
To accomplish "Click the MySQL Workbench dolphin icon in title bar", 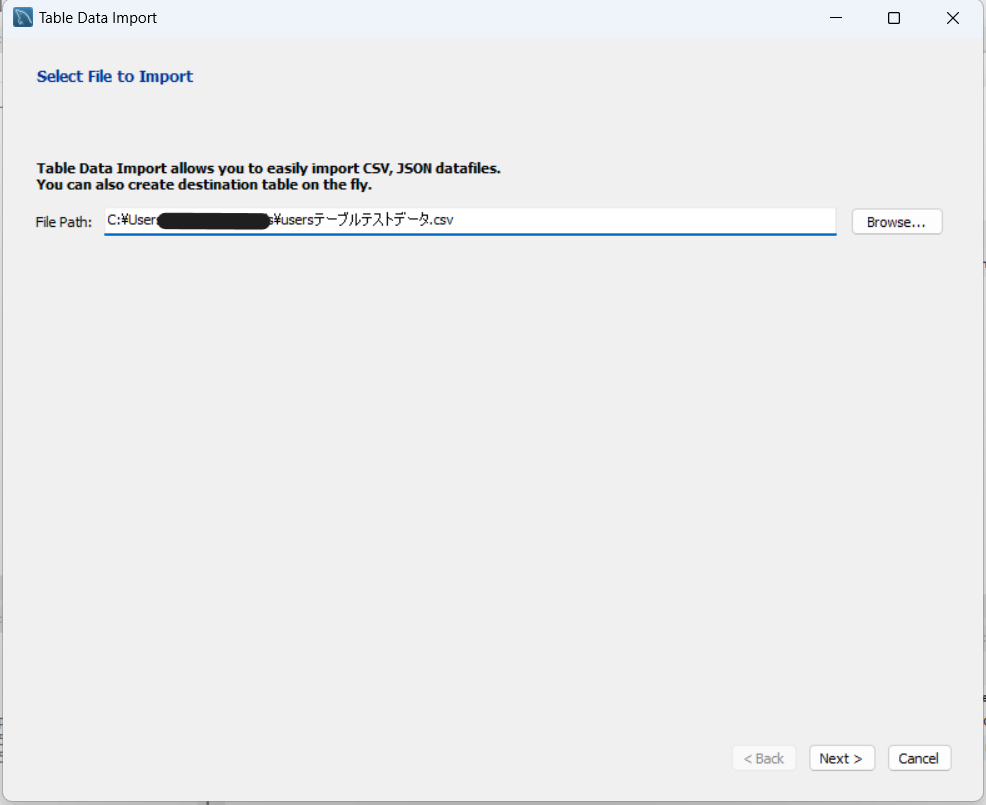I will 23,18.
